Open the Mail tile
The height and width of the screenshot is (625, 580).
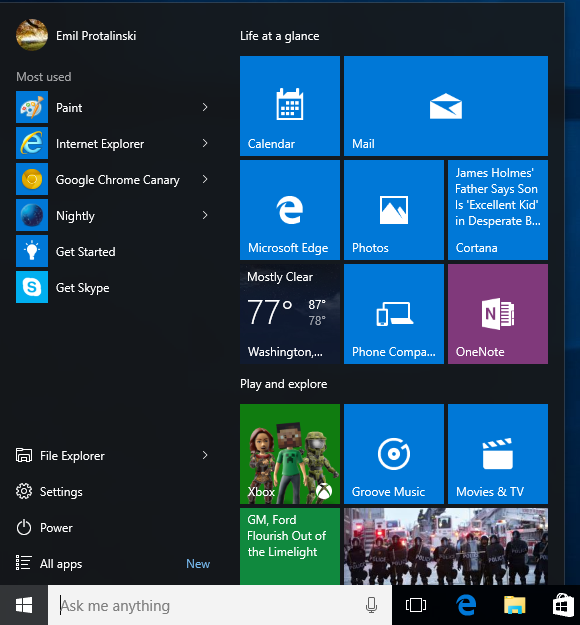pyautogui.click(x=446, y=106)
